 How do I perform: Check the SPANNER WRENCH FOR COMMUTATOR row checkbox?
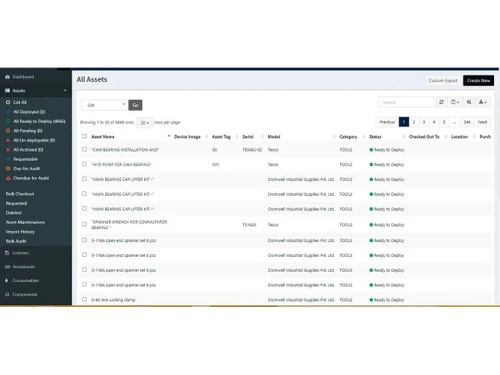tap(84, 224)
